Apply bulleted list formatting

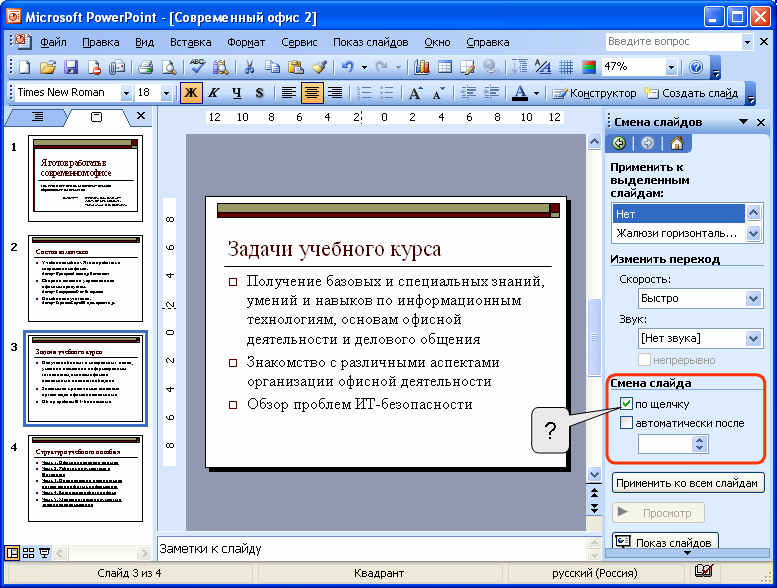(x=386, y=93)
